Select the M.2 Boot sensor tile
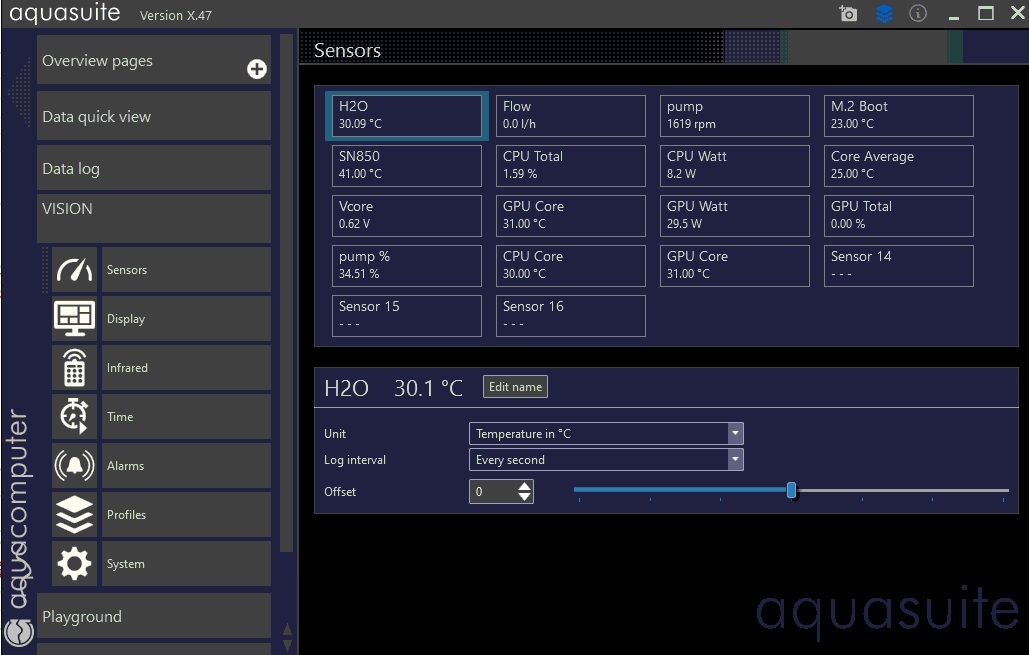This screenshot has width=1029, height=655. (898, 116)
